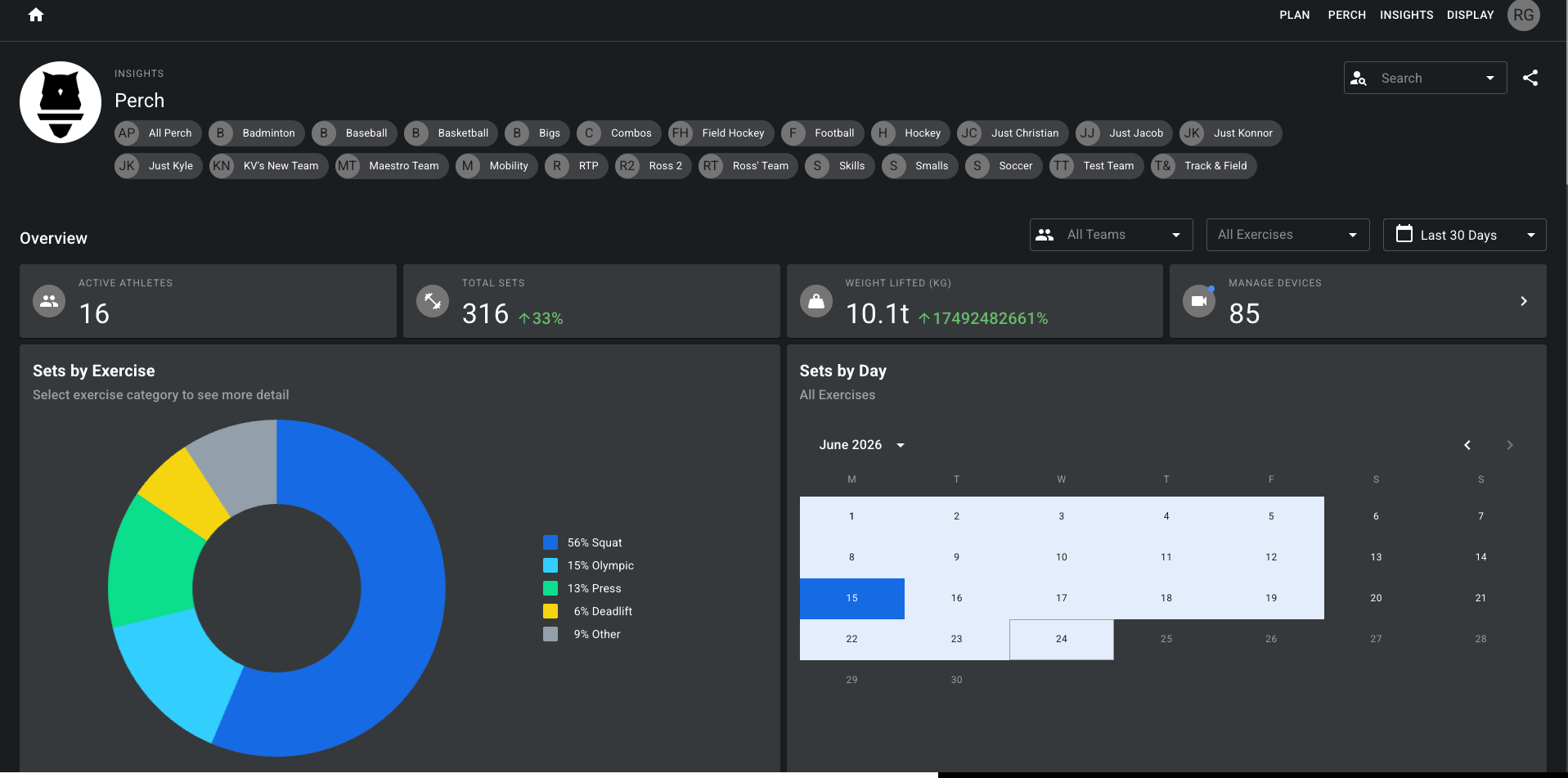1568x778 pixels.
Task: Select the MT avatar for Maestro Team
Action: point(348,166)
